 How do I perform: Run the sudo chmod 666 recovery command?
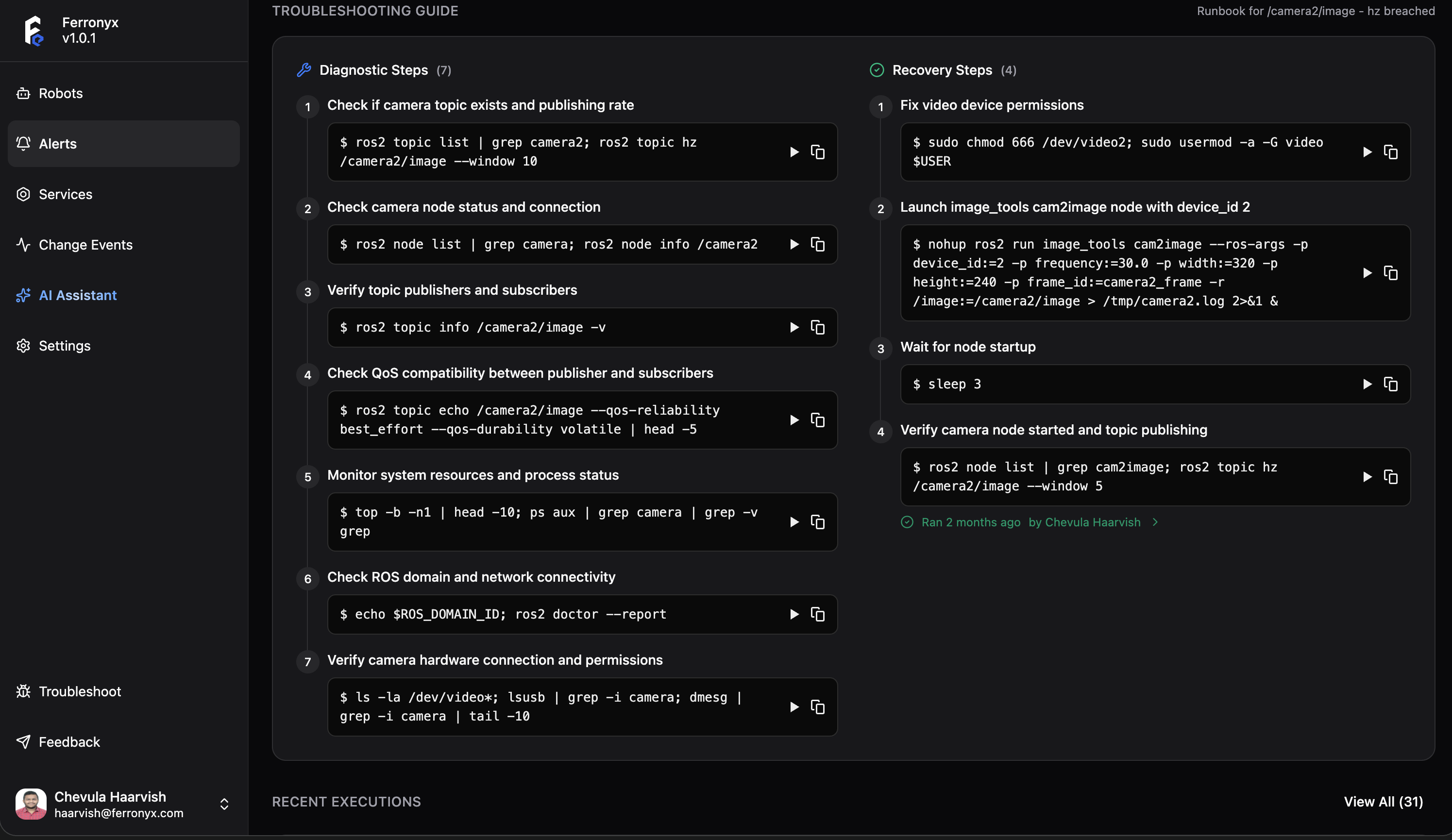click(x=1367, y=152)
